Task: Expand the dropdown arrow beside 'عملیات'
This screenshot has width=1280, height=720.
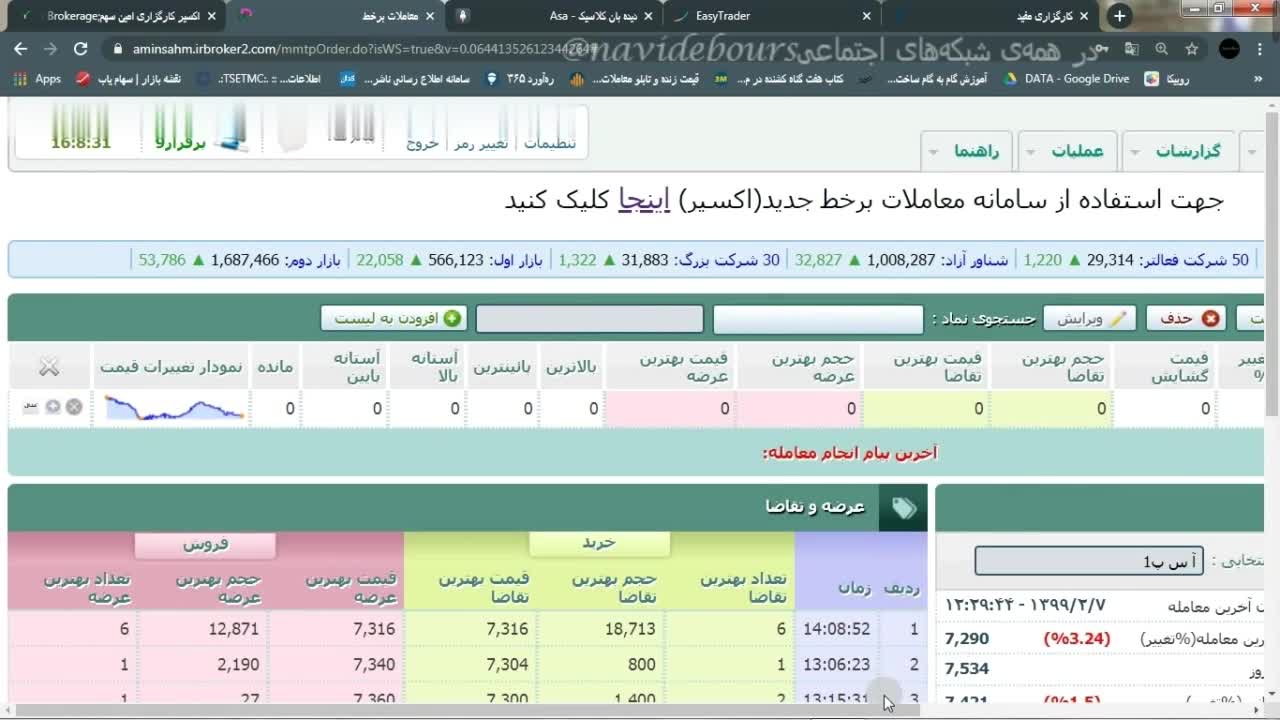Action: (1031, 152)
